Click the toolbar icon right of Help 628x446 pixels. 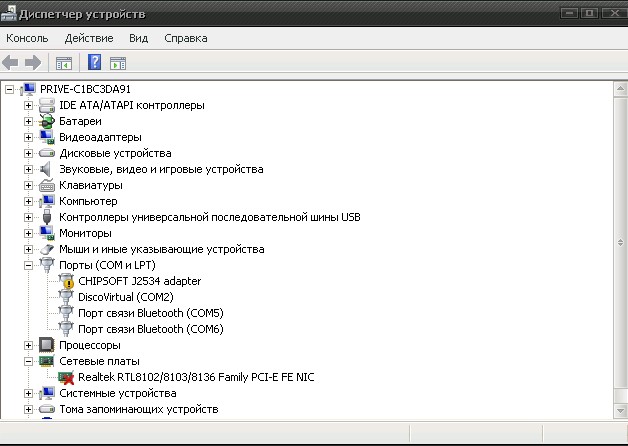pyautogui.click(x=117, y=63)
